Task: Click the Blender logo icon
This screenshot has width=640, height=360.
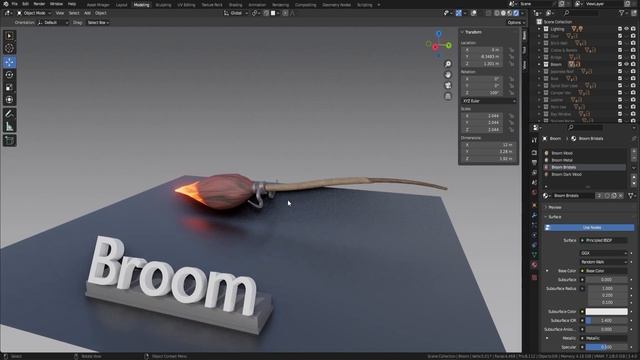Action: 6,4
